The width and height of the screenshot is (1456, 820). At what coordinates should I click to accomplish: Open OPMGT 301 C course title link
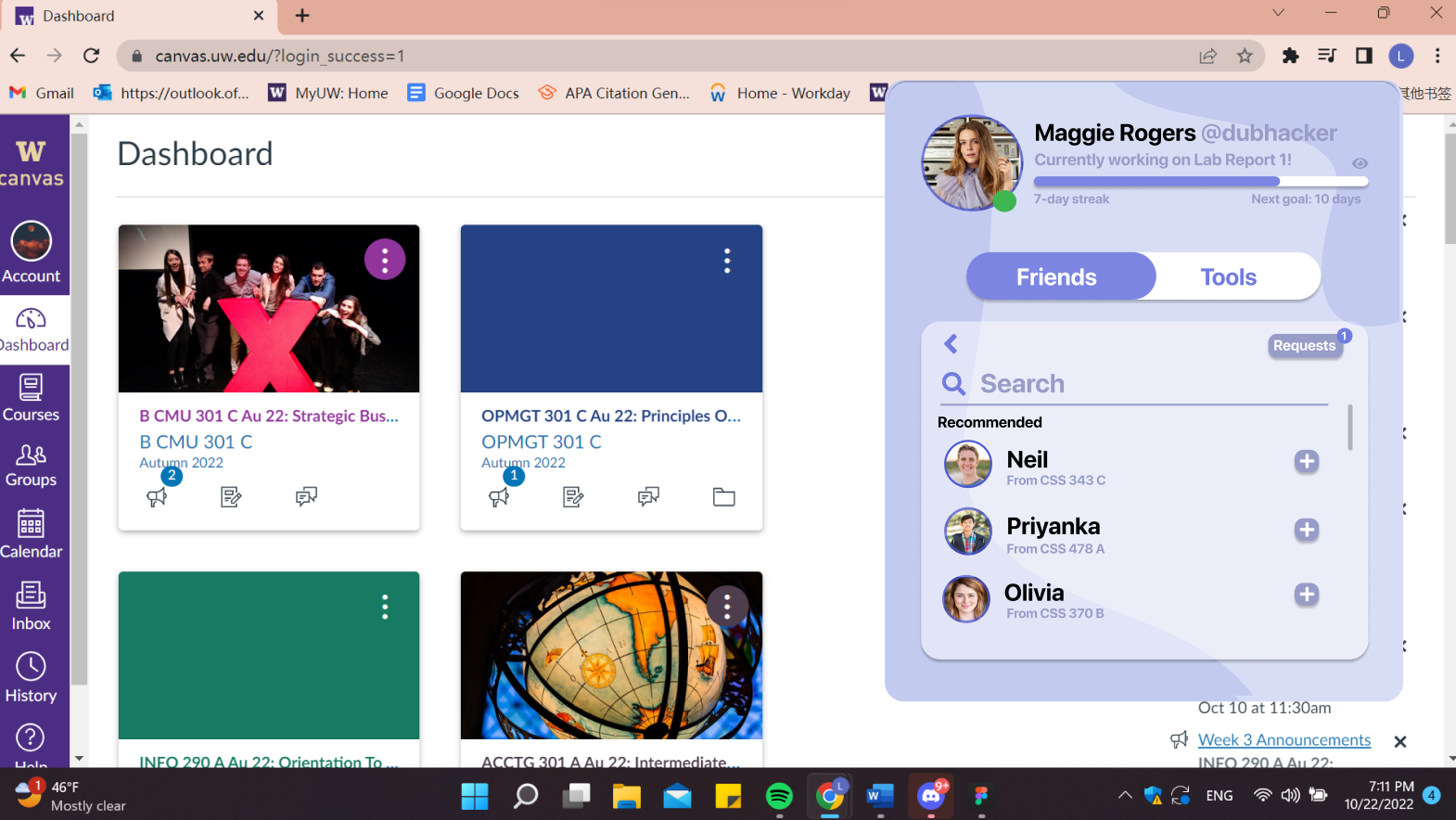[611, 416]
